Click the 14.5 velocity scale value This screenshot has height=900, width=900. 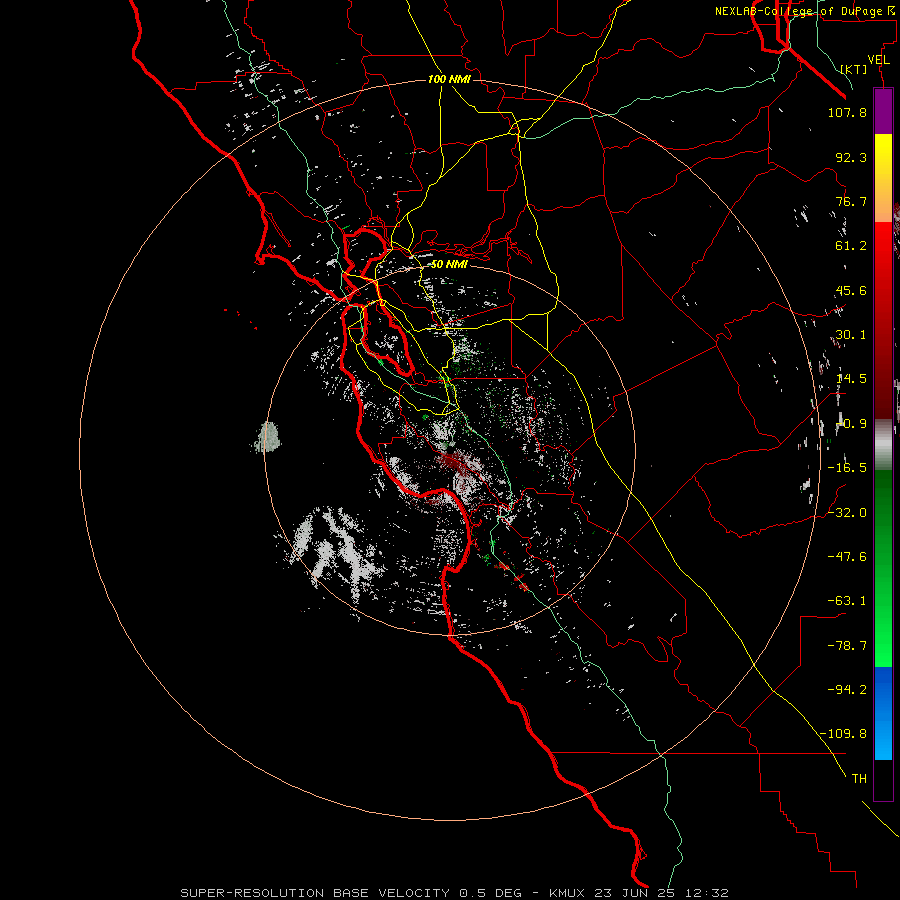click(851, 379)
